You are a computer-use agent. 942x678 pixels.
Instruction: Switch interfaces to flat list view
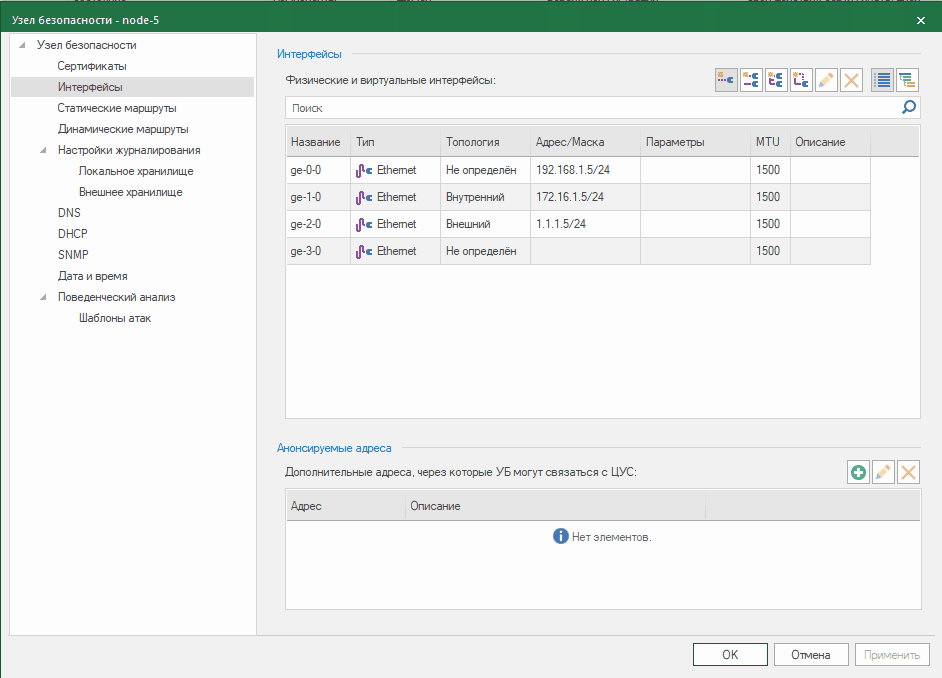(x=882, y=80)
